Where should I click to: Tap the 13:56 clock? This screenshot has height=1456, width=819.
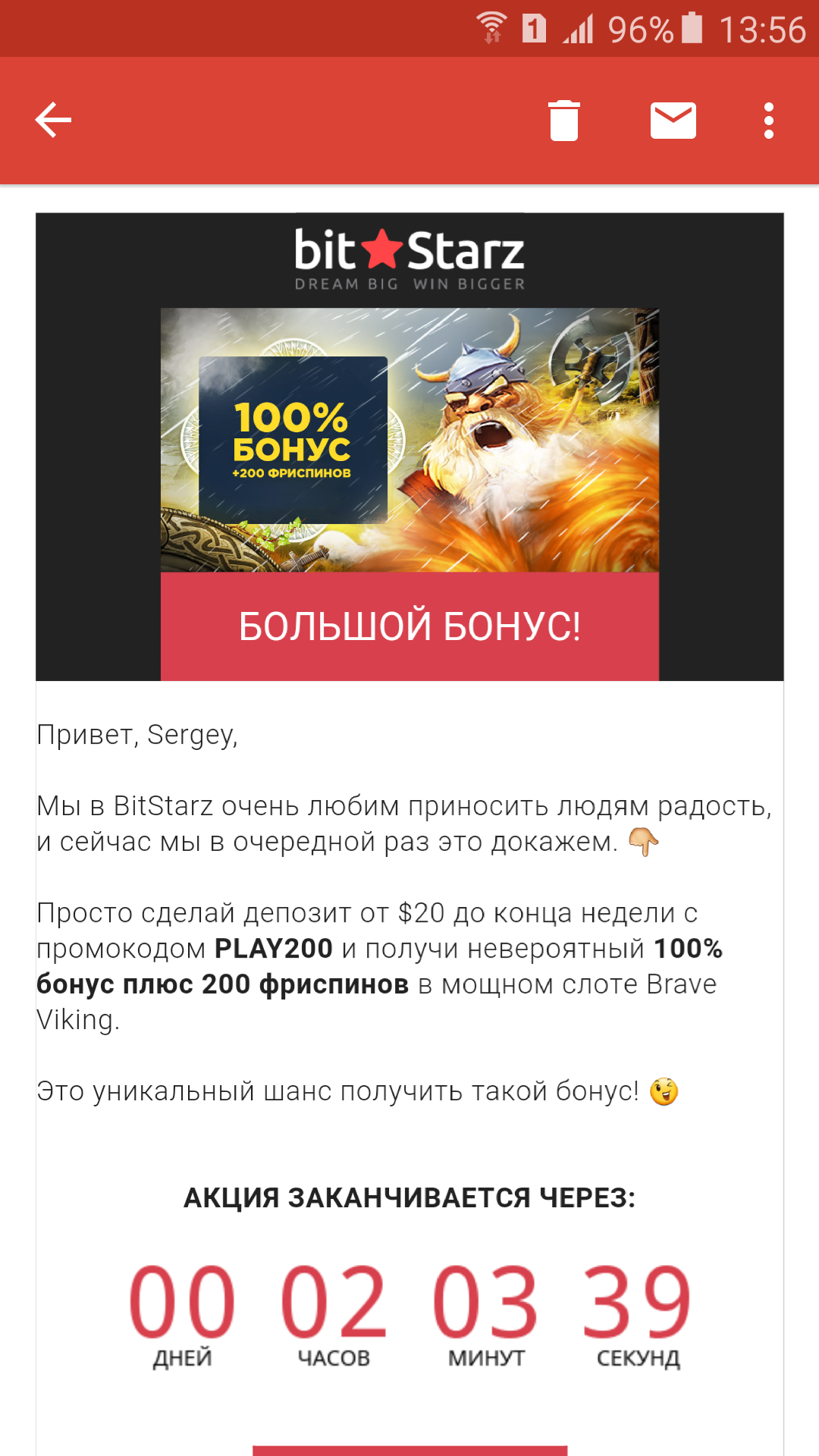coord(762,30)
